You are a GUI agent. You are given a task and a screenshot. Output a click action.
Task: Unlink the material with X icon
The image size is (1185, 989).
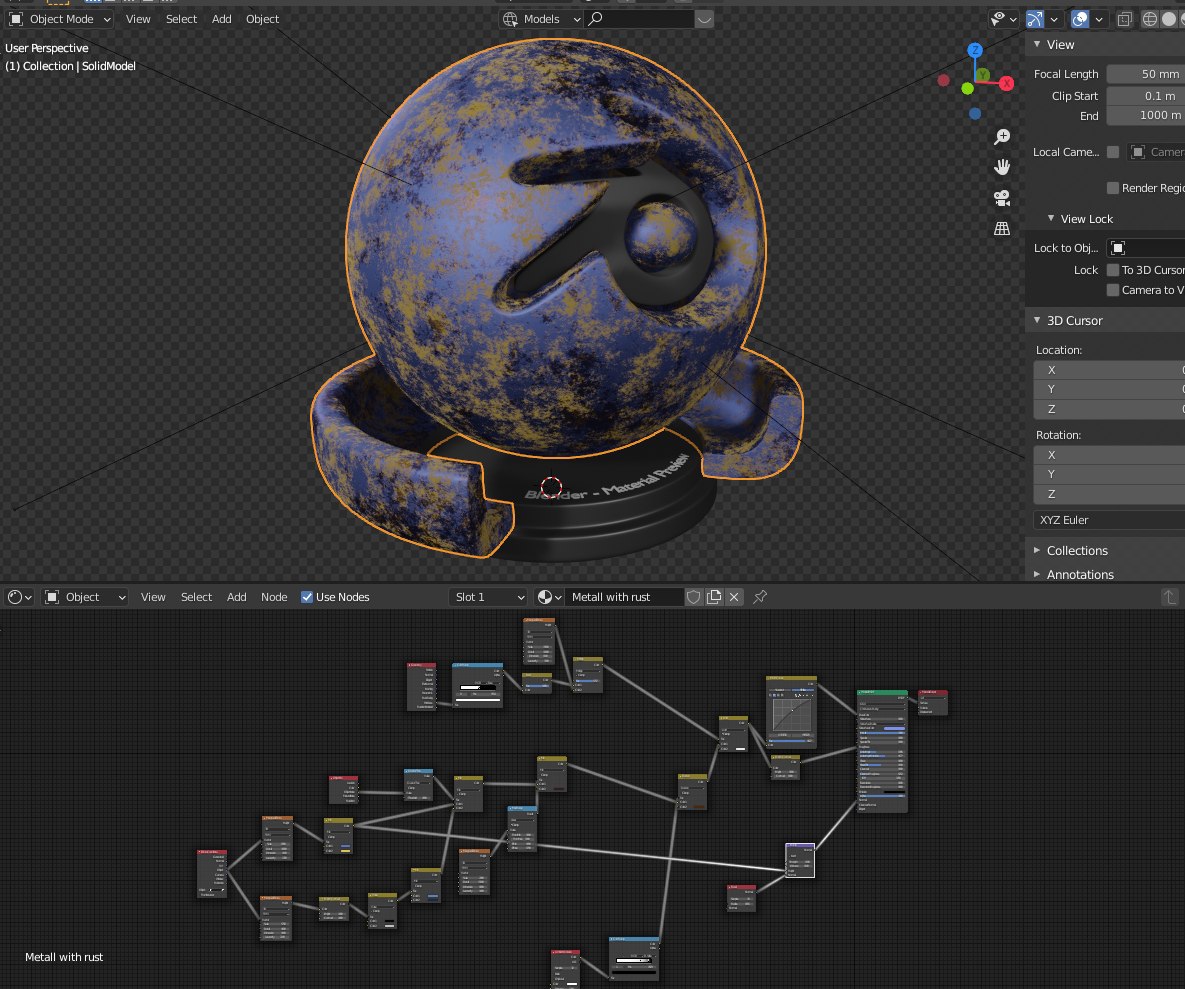click(x=734, y=597)
